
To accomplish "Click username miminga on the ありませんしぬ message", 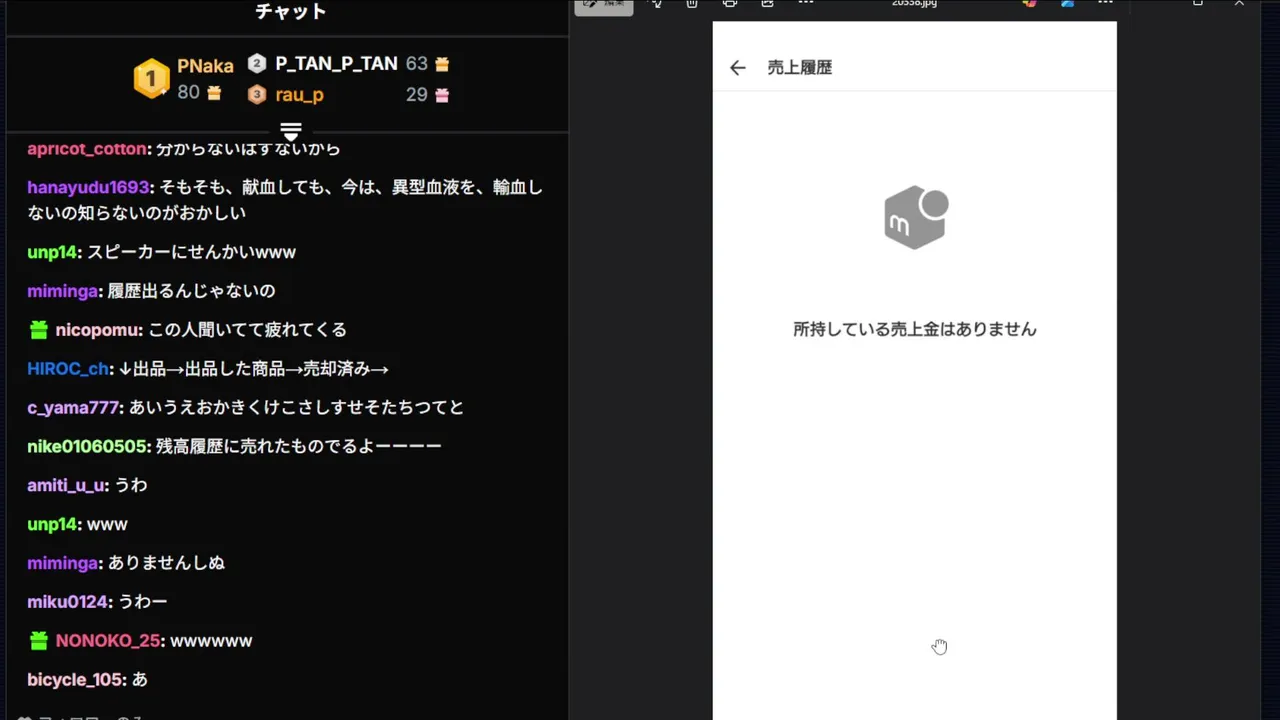I will 63,564.
